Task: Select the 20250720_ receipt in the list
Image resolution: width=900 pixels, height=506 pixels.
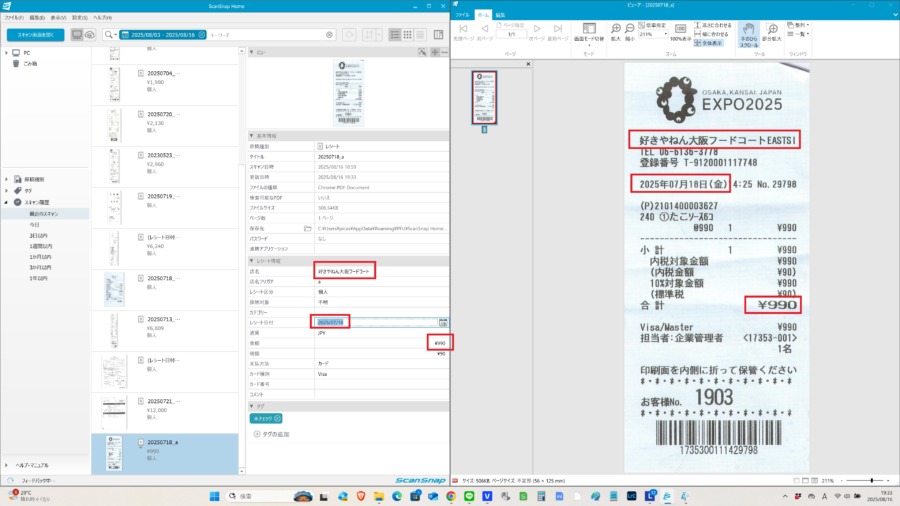Action: (165, 126)
